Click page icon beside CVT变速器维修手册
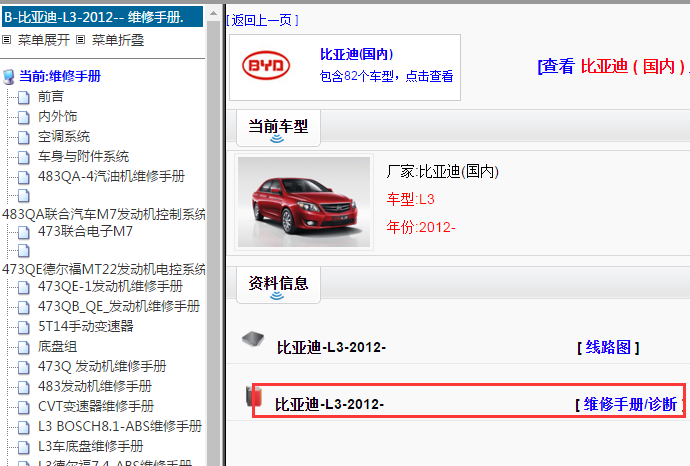 tap(24, 407)
